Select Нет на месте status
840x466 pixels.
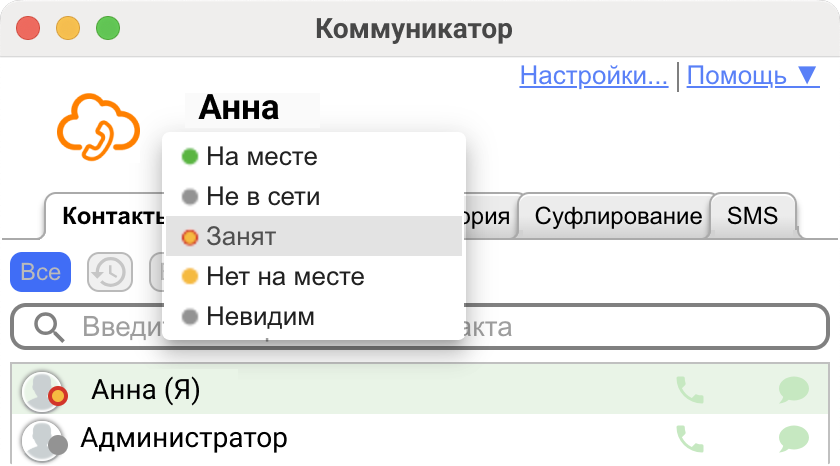coord(284,276)
